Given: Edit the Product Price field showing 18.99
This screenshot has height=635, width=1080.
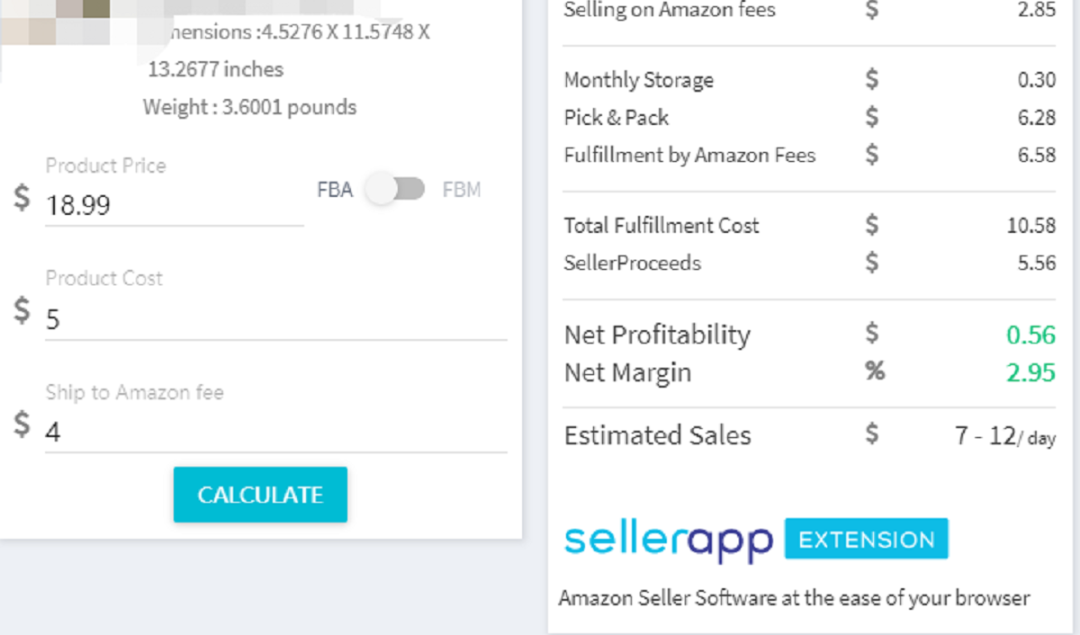Looking at the screenshot, I should (174, 205).
